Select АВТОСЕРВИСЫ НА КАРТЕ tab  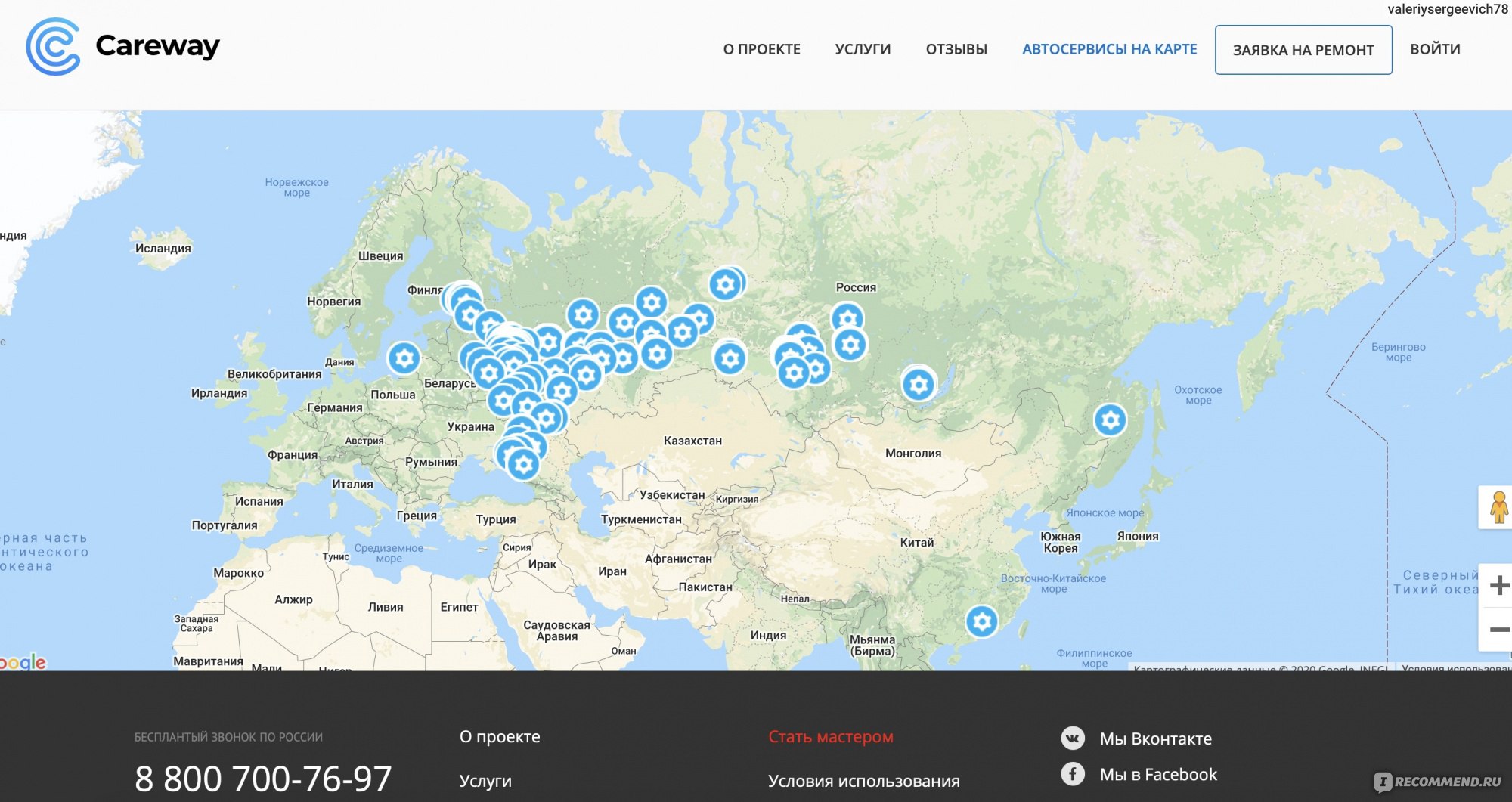pos(1109,49)
